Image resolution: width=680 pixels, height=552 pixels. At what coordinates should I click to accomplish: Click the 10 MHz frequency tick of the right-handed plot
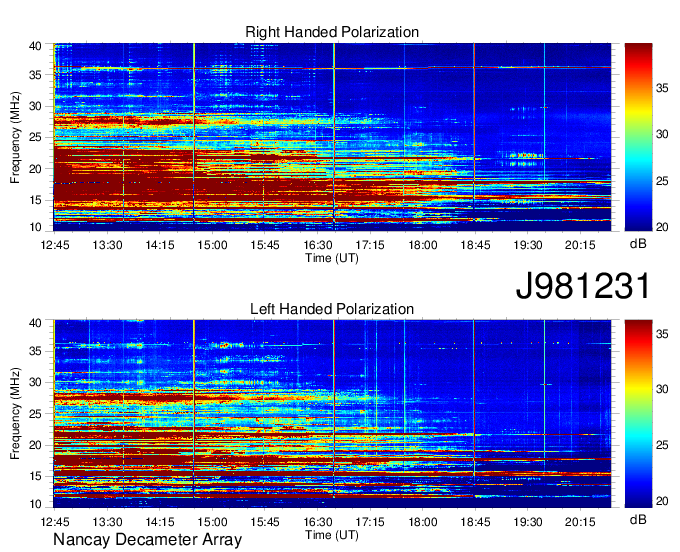pos(35,227)
